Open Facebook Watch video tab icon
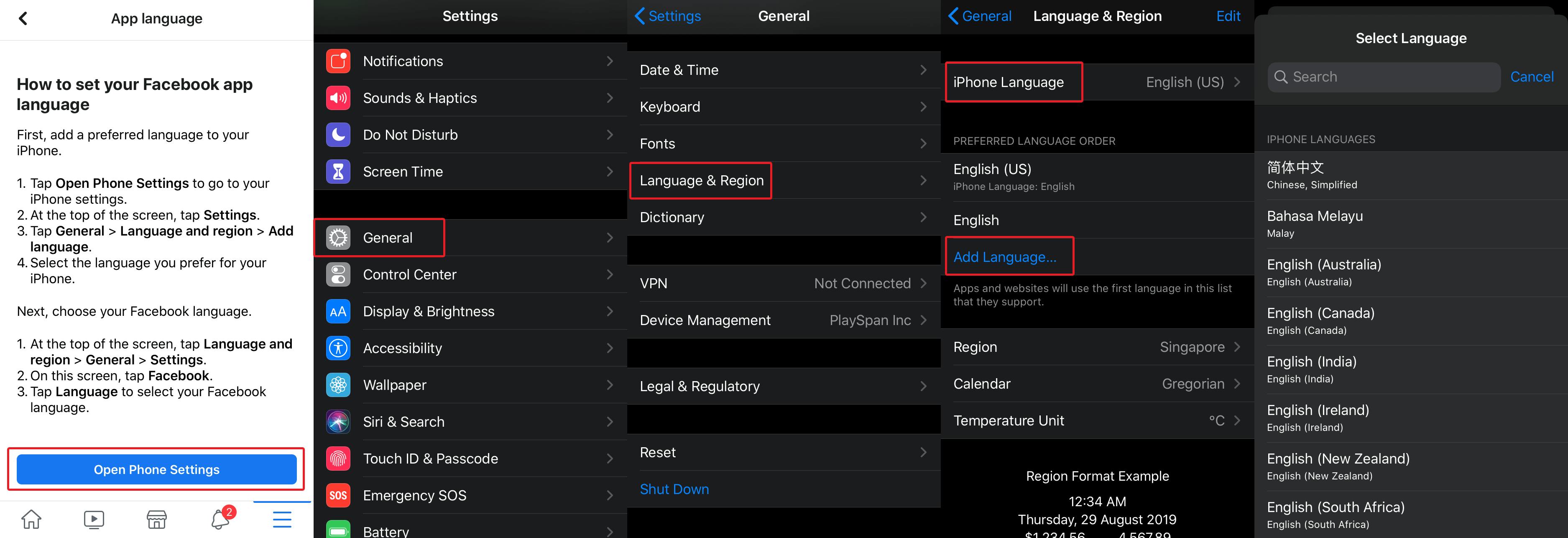 [94, 519]
